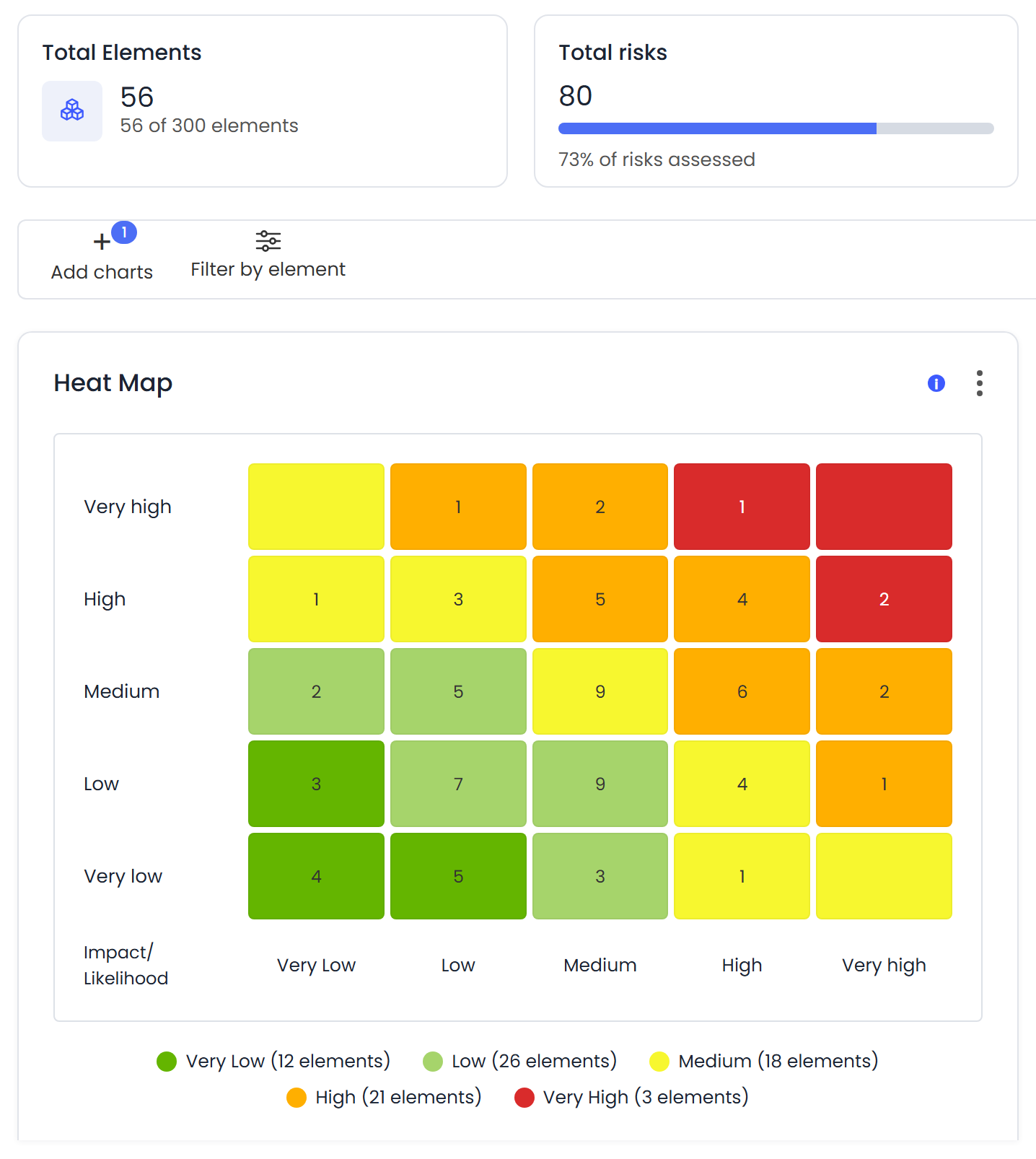Toggle the Medium (18 elements) legend label
Image resolution: width=1036 pixels, height=1159 pixels.
[x=778, y=1061]
